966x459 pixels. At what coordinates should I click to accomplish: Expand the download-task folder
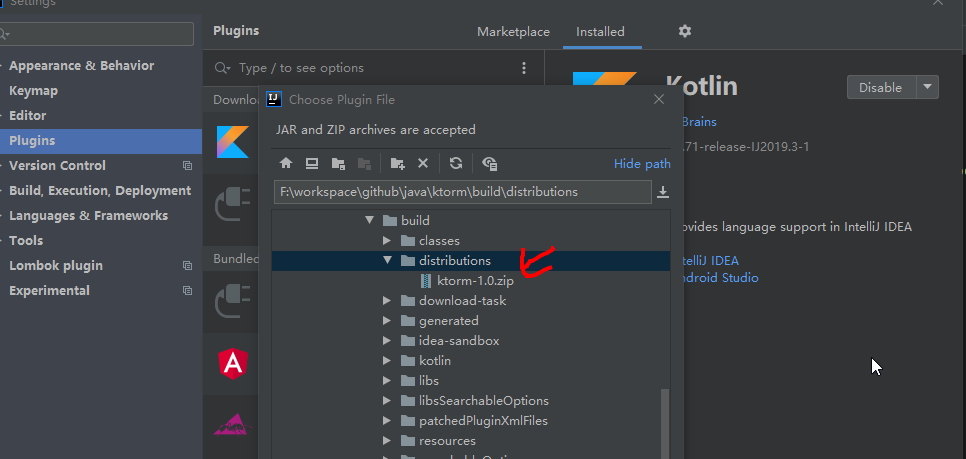click(x=387, y=301)
